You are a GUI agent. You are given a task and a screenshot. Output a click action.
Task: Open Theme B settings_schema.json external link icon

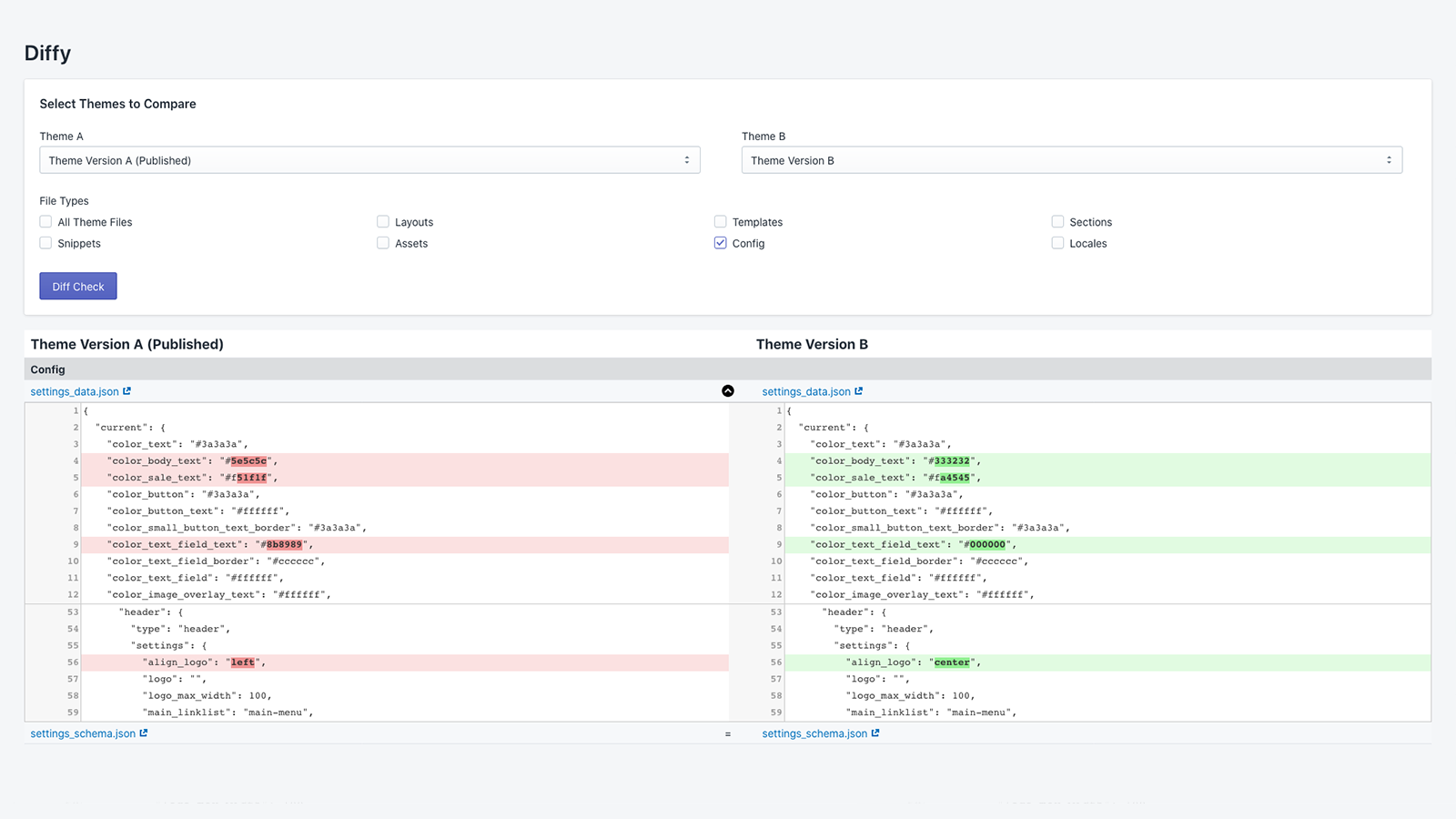(x=875, y=733)
